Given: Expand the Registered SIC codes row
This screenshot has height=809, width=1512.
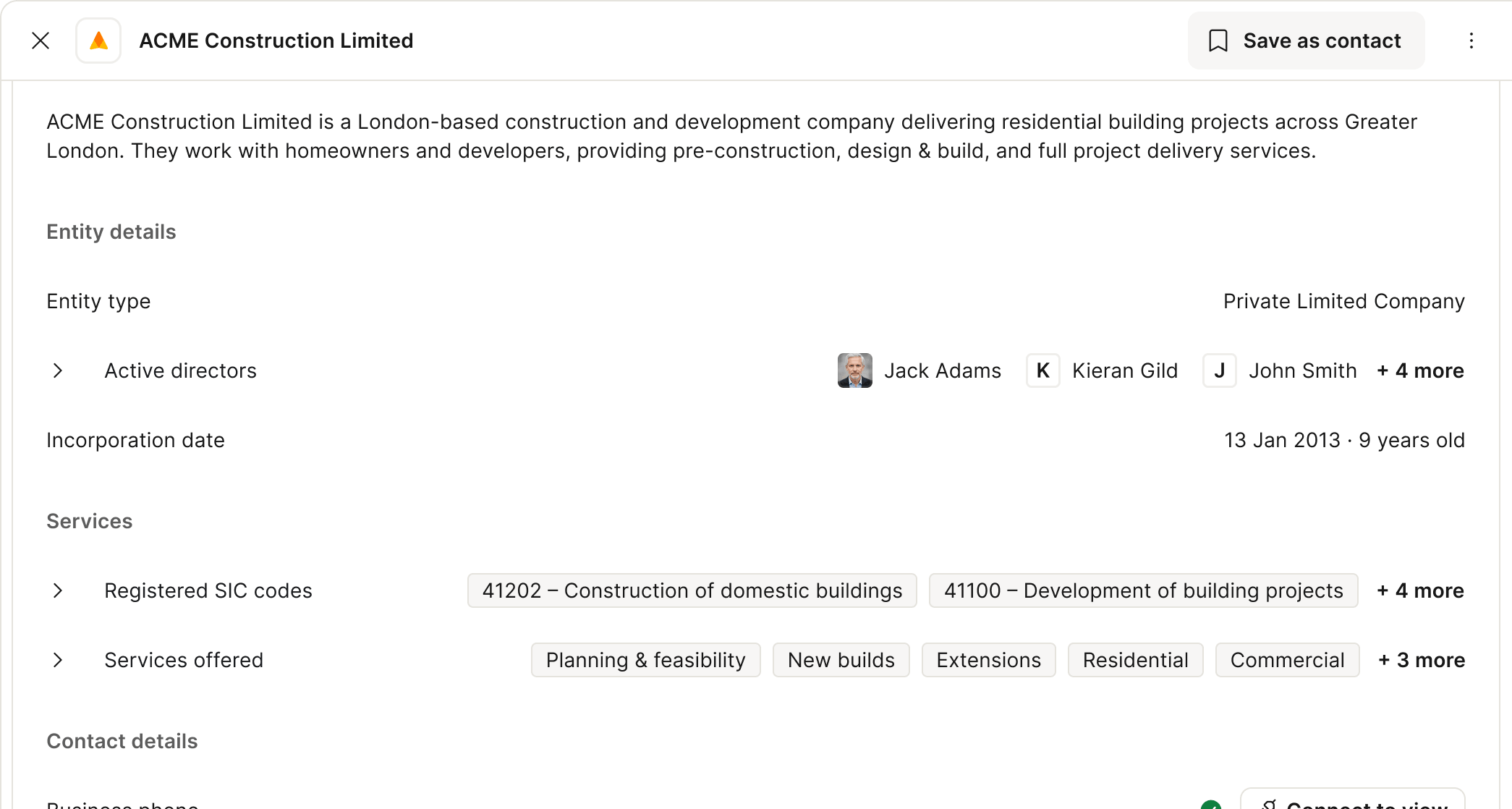Looking at the screenshot, I should (x=58, y=590).
